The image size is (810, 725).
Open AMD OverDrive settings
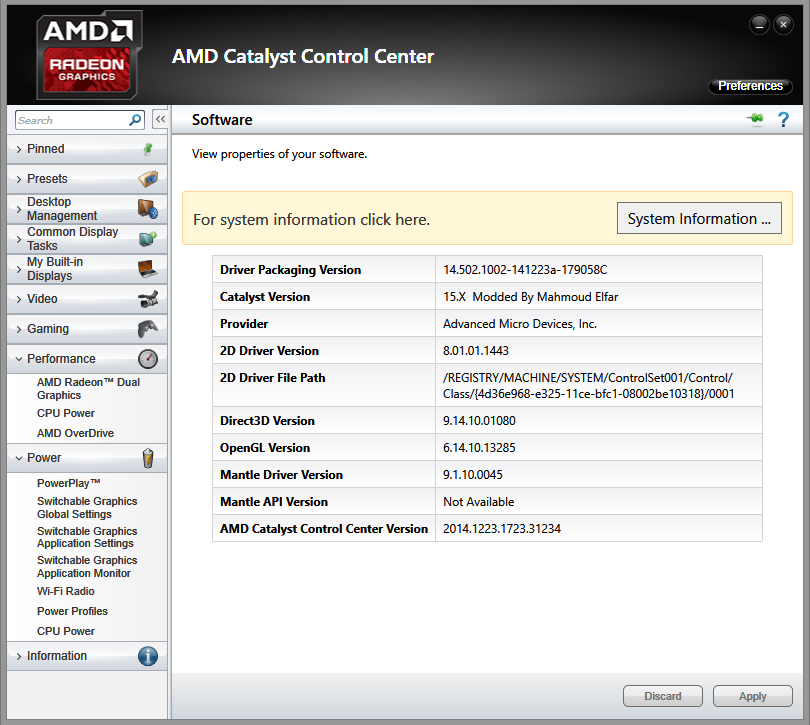[x=75, y=433]
